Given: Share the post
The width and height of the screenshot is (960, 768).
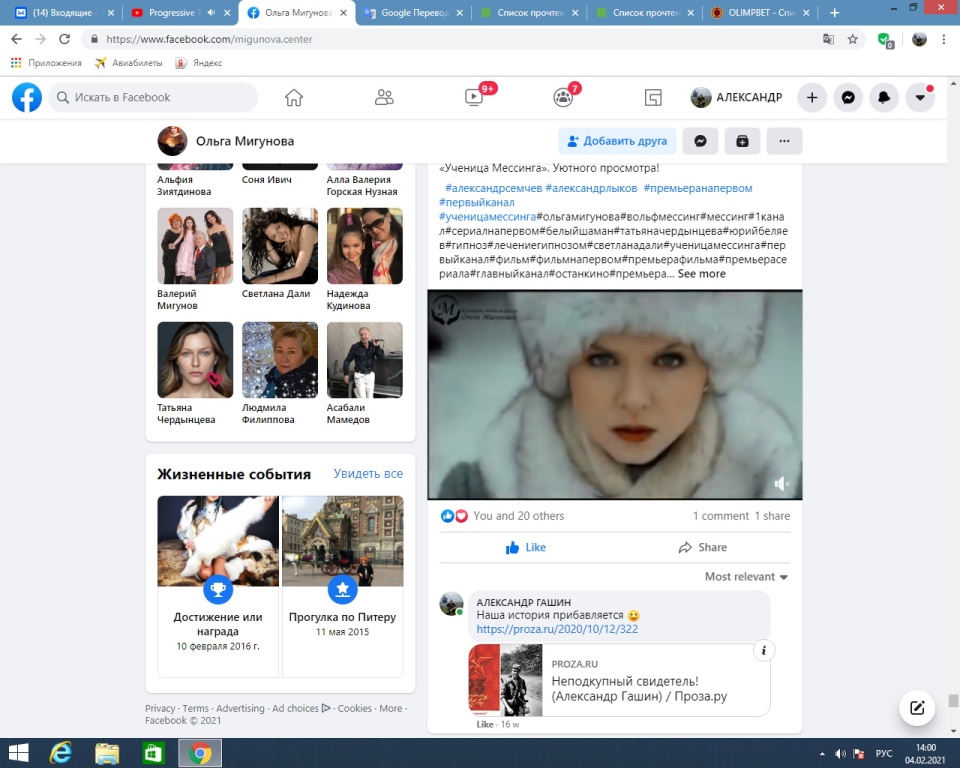Looking at the screenshot, I should 703,548.
